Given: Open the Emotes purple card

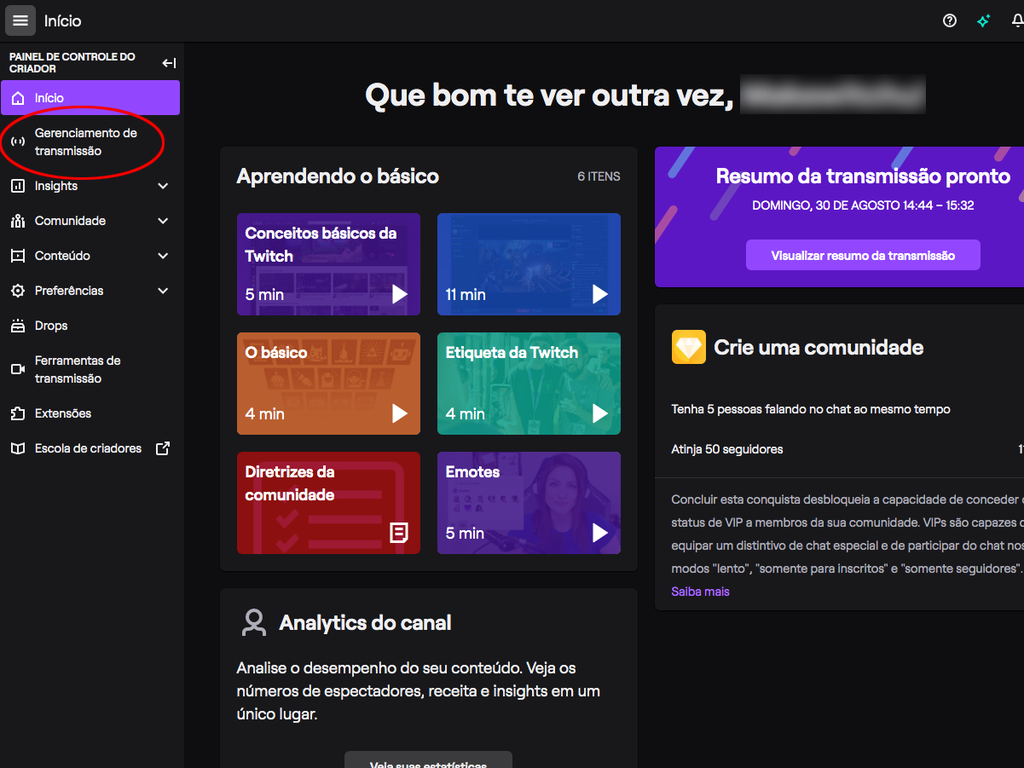Looking at the screenshot, I should pyautogui.click(x=529, y=503).
